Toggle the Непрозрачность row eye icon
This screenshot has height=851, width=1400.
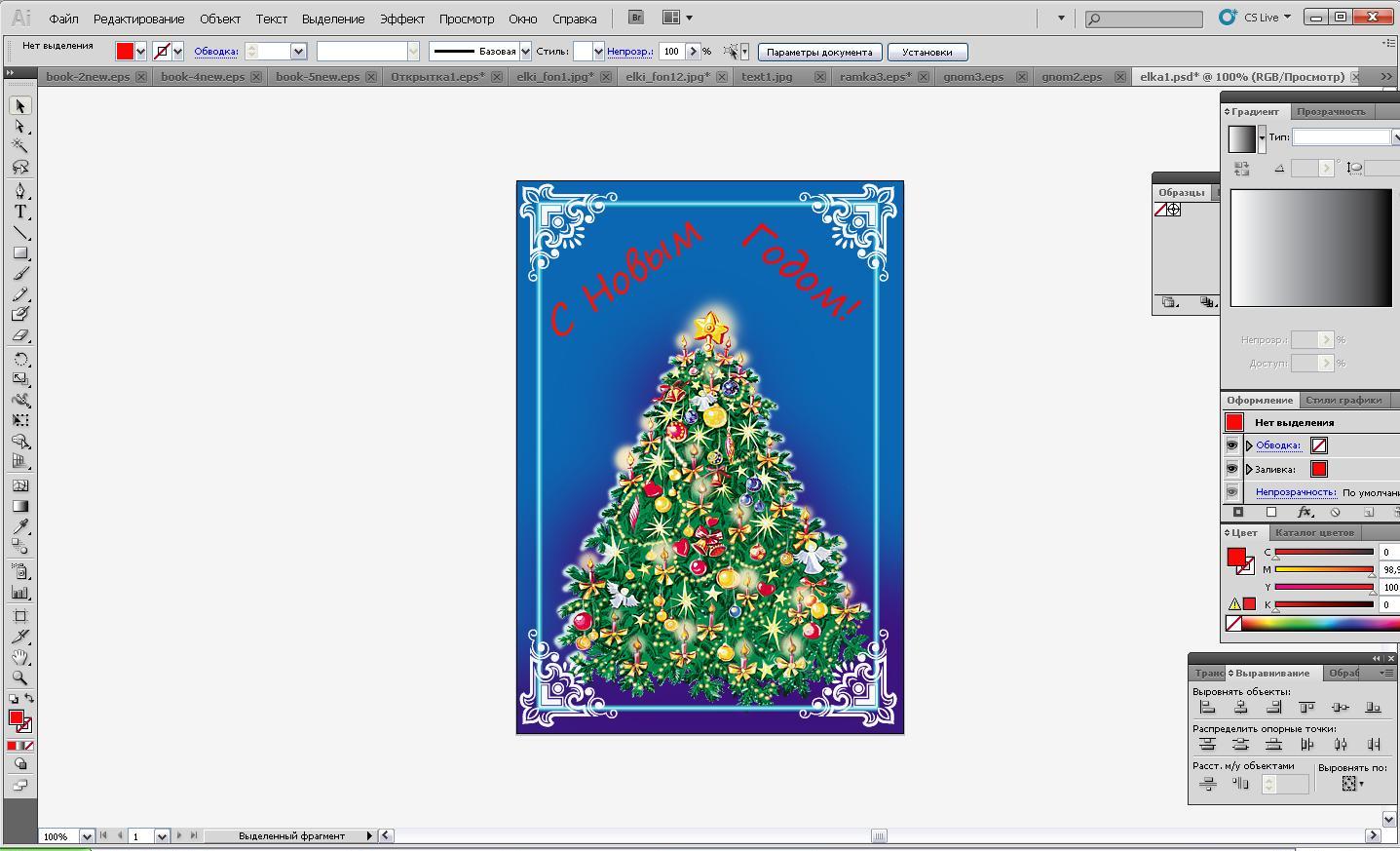click(x=1231, y=492)
